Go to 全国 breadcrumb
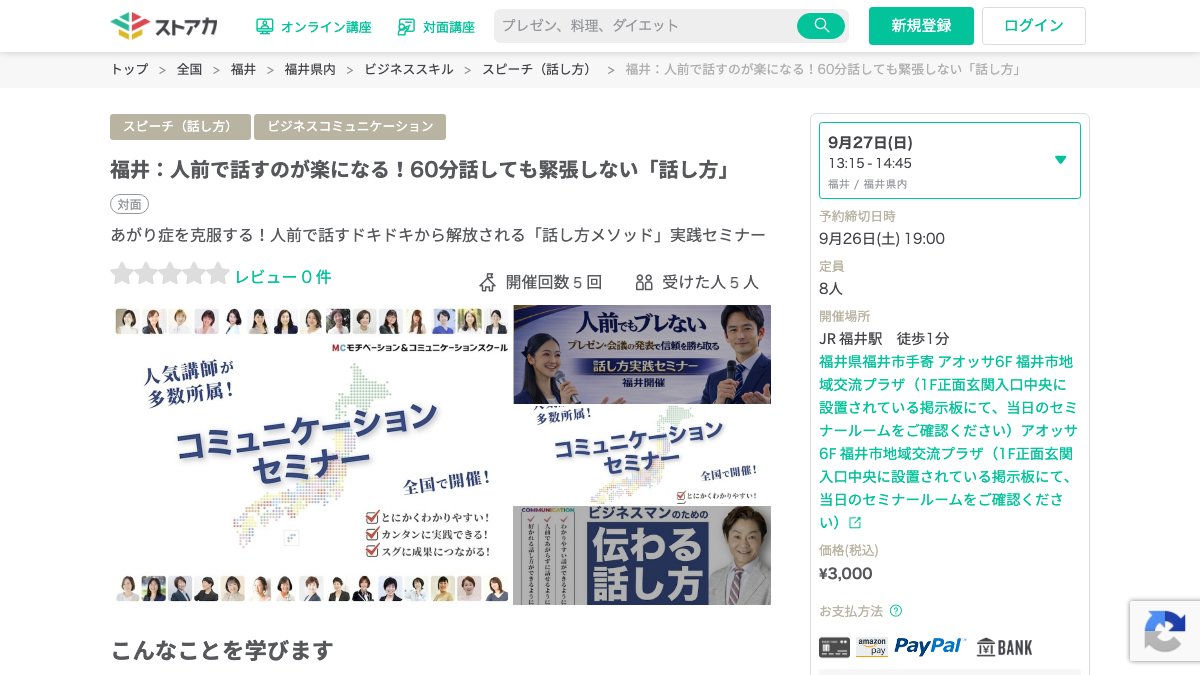Viewport: 1200px width, 675px height. pyautogui.click(x=189, y=69)
